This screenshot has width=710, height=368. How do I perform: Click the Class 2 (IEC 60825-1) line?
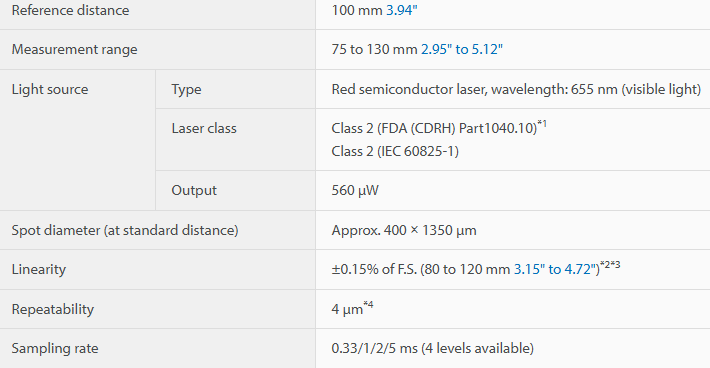pos(395,151)
